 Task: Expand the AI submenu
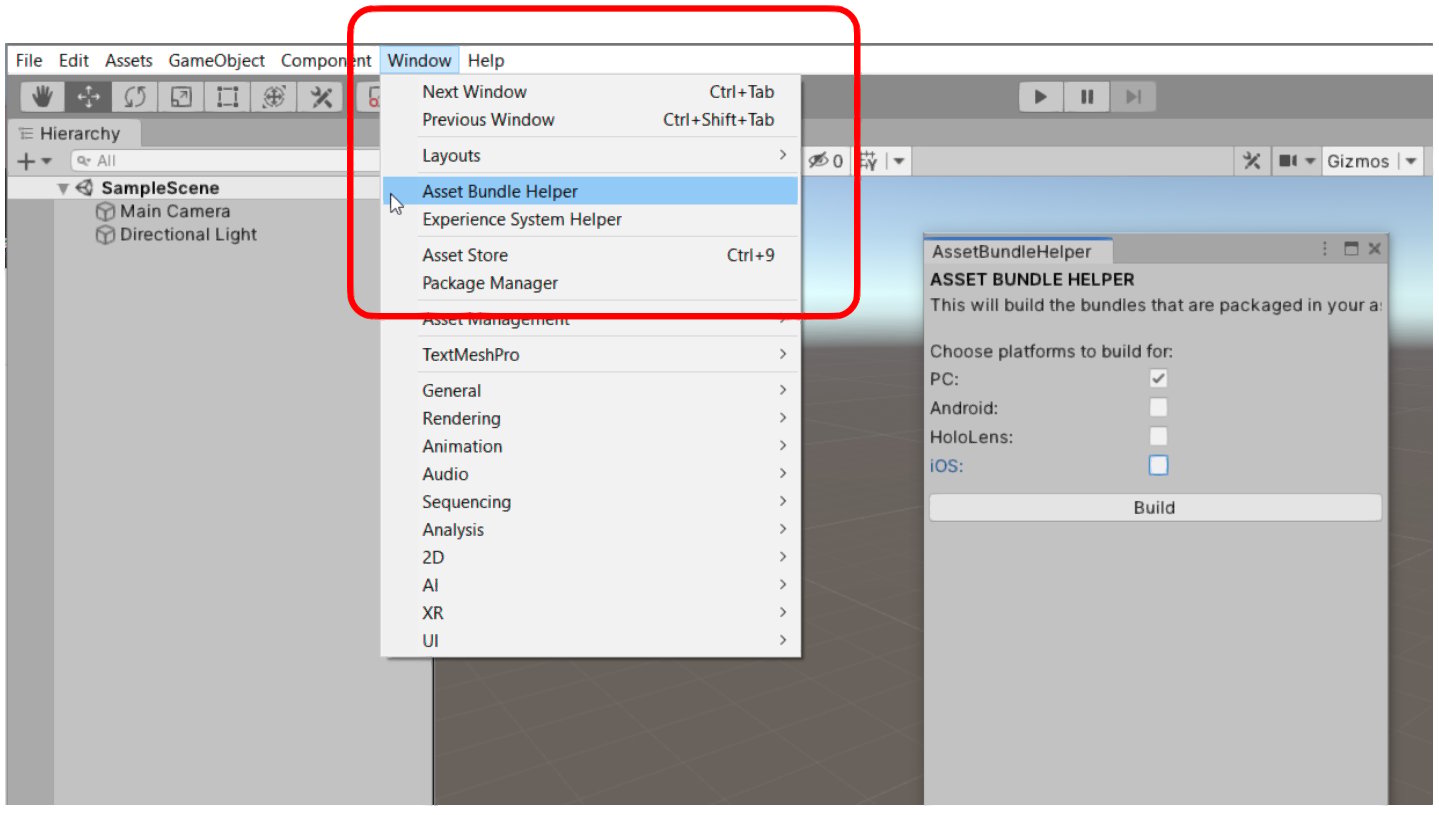(591, 585)
